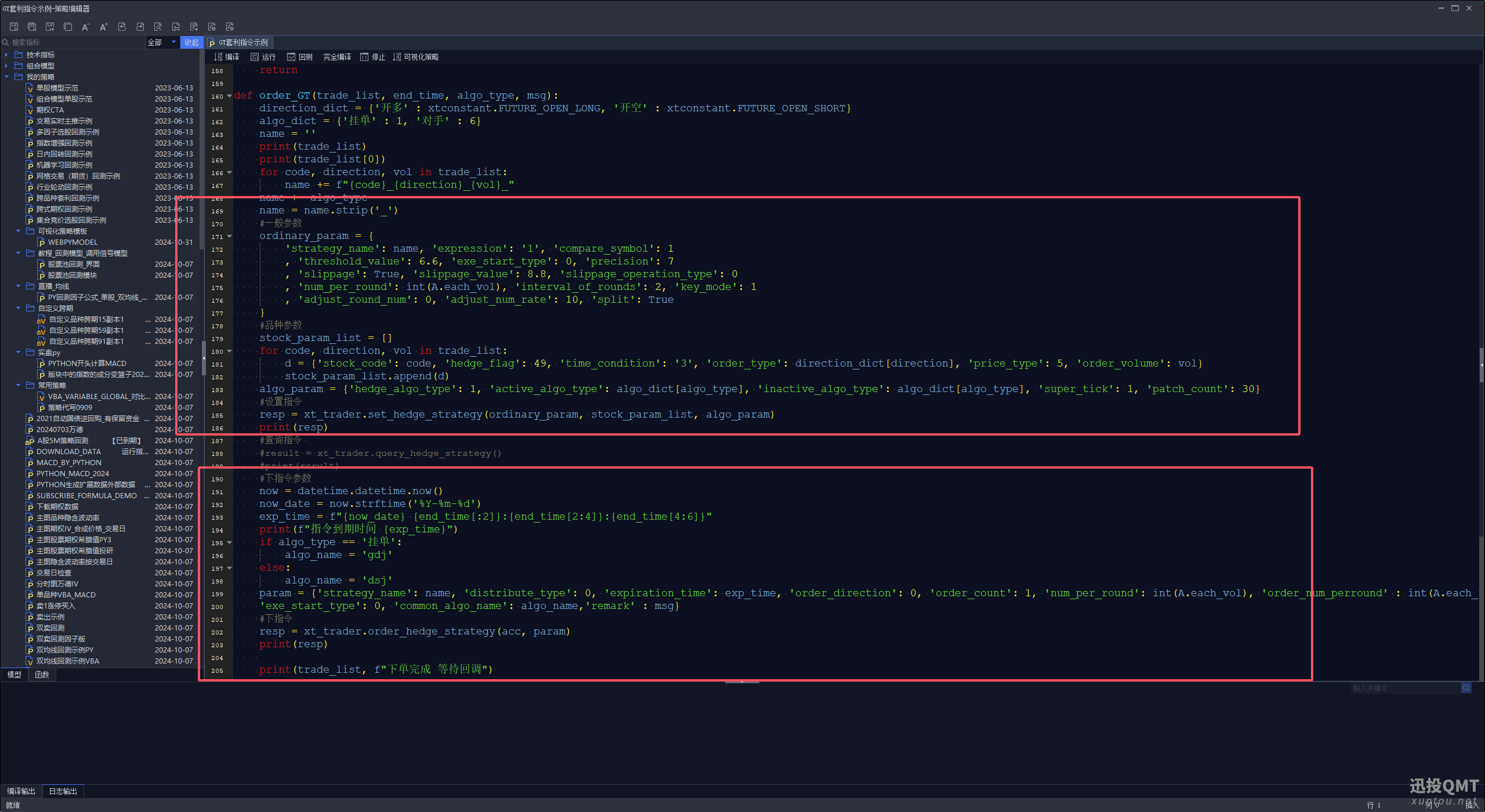Click 完全编译 full compile
1485x812 pixels.
[337, 57]
